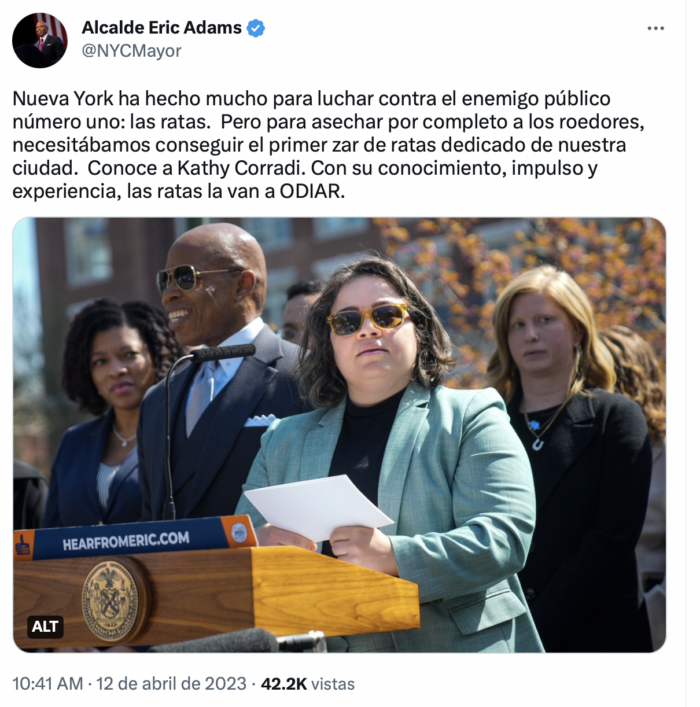Click the name Kathy Corradi in tweet text
Viewport: 700px width, 707px height.
(239, 168)
